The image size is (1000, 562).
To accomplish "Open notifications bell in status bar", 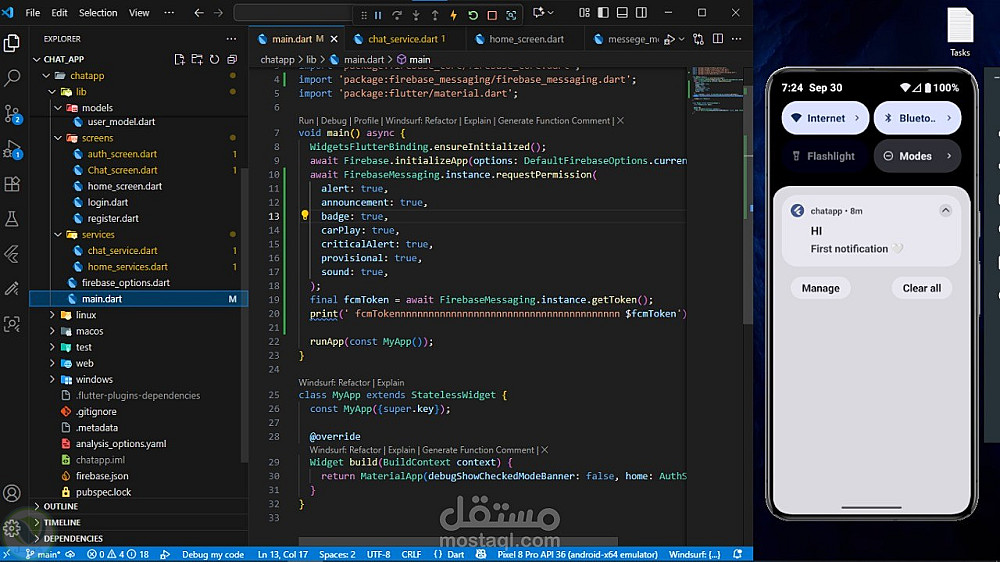I will (738, 554).
